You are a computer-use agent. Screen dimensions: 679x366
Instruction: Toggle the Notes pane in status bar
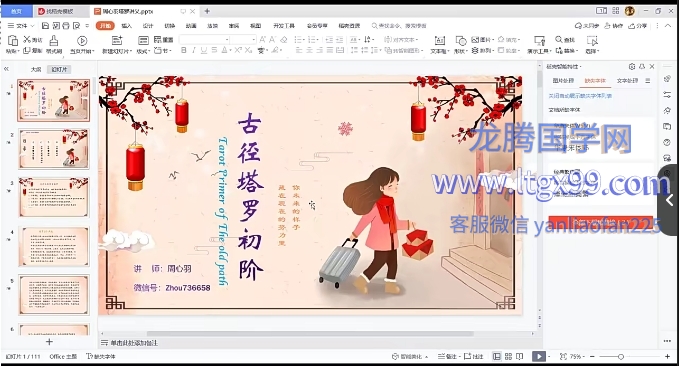[x=447, y=356]
